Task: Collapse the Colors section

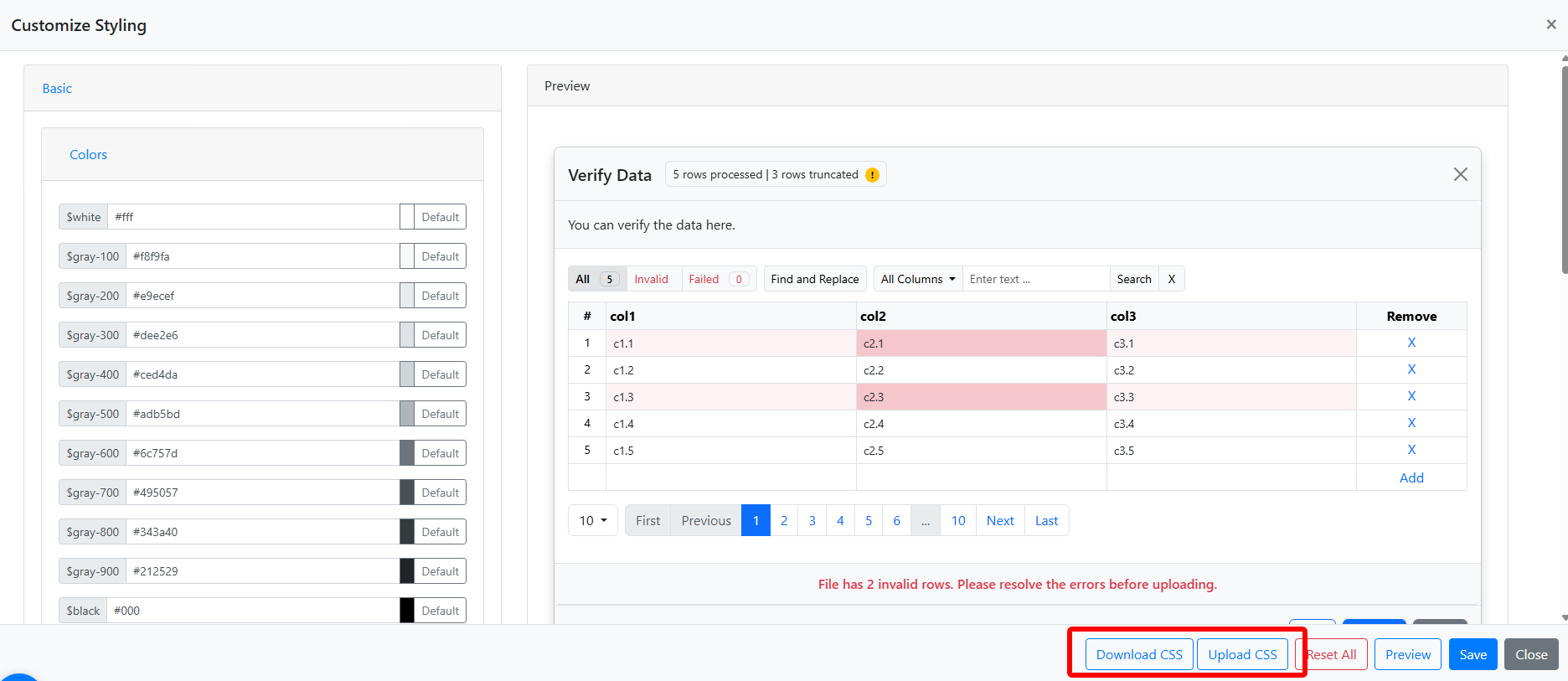Action: pos(88,154)
